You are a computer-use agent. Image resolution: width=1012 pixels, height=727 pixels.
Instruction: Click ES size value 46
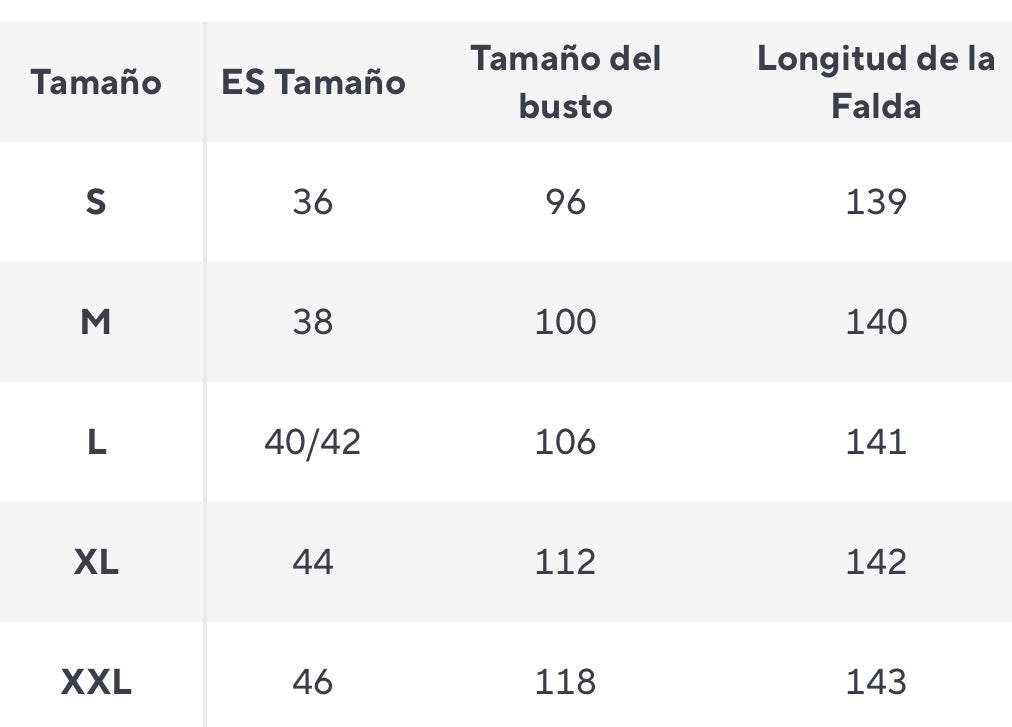[x=313, y=682]
